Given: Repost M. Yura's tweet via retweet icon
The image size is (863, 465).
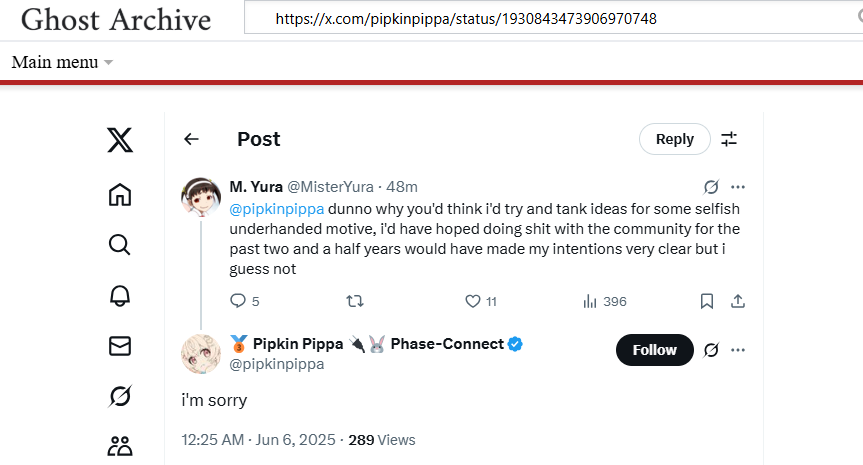Looking at the screenshot, I should tap(354, 301).
